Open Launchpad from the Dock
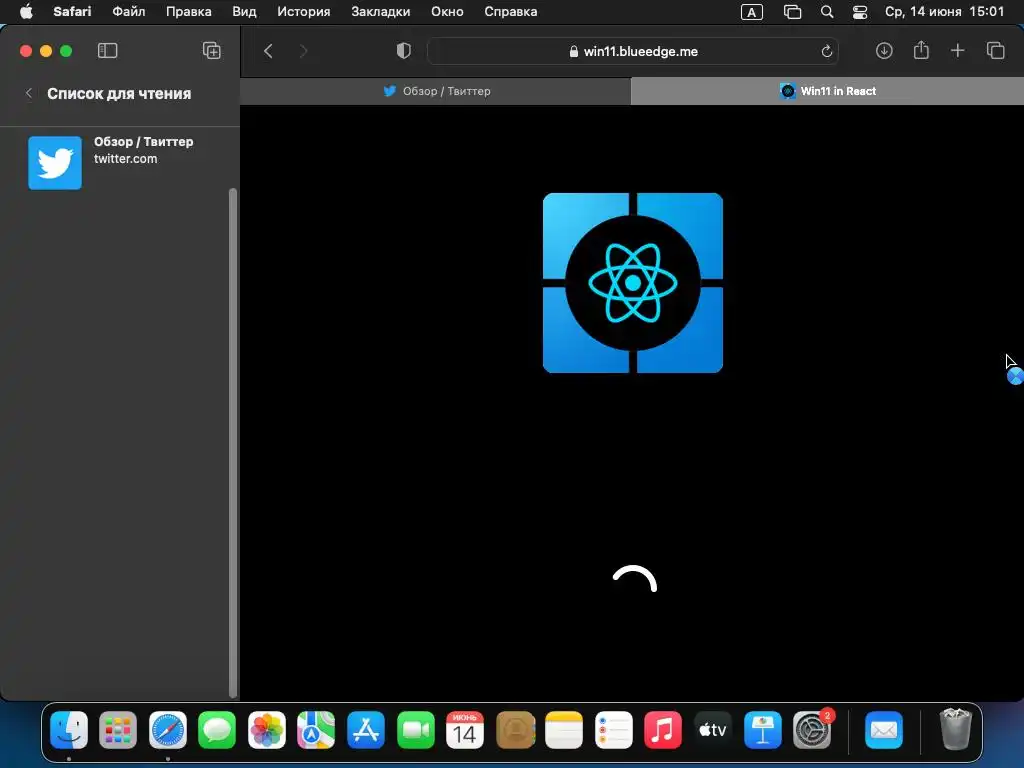This screenshot has height=768, width=1024. [118, 730]
